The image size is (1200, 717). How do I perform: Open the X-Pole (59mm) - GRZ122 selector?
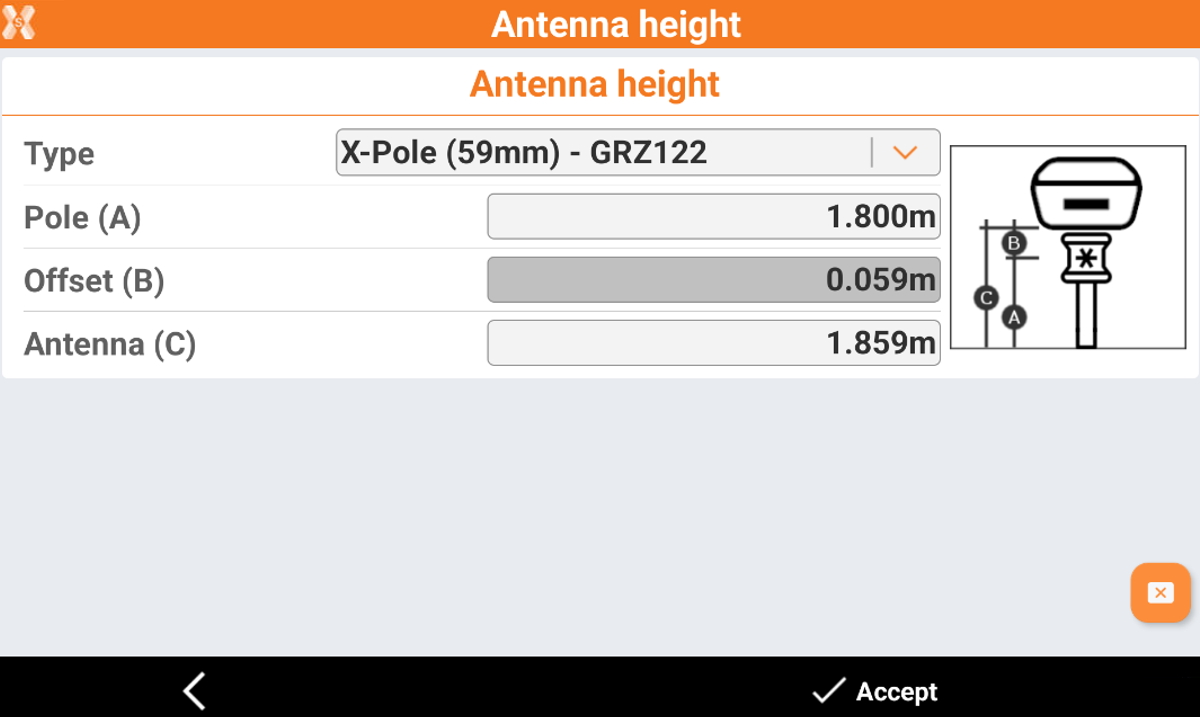(x=600, y=152)
